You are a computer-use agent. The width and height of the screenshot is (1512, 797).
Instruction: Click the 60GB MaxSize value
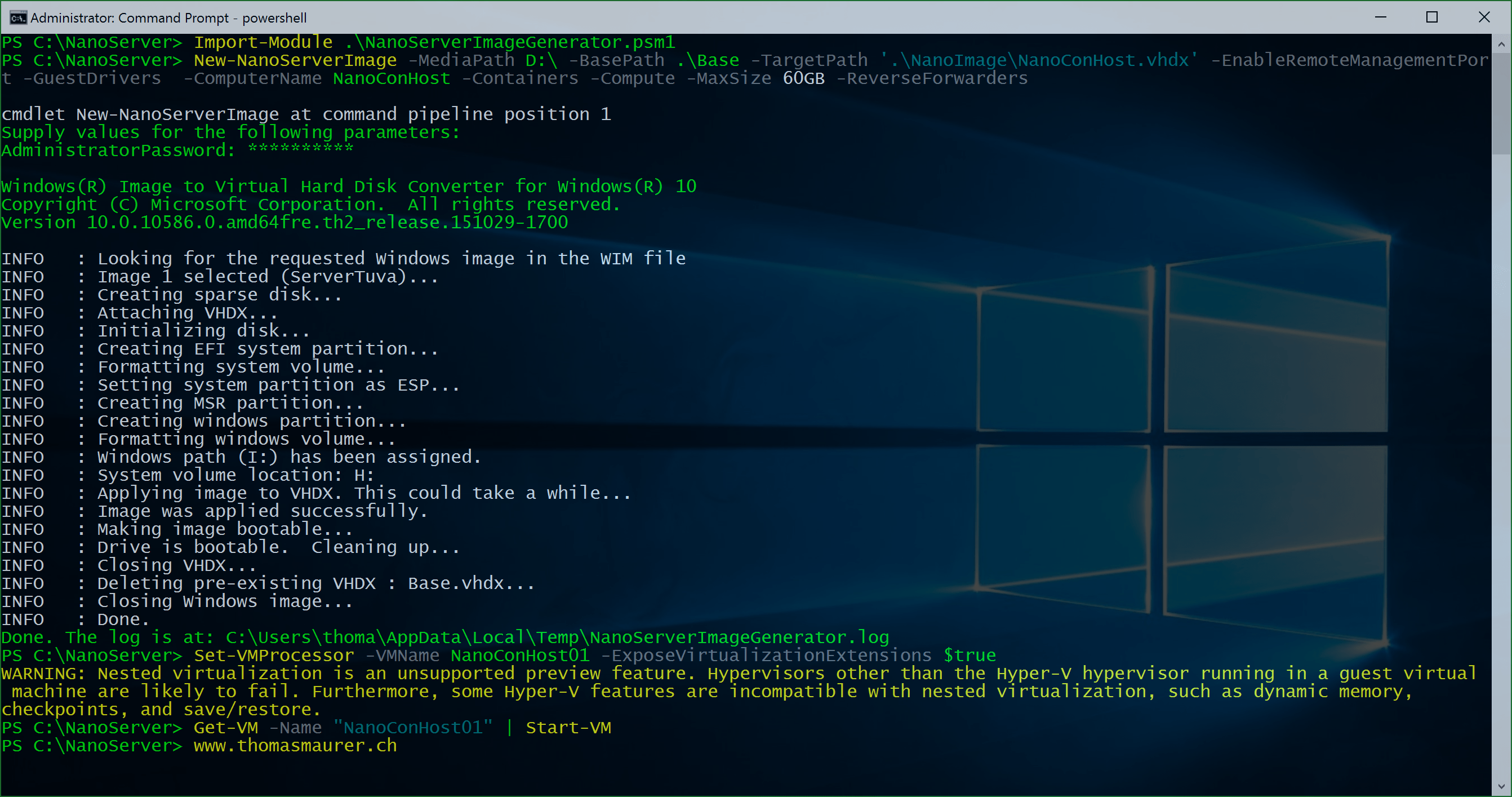(x=803, y=78)
